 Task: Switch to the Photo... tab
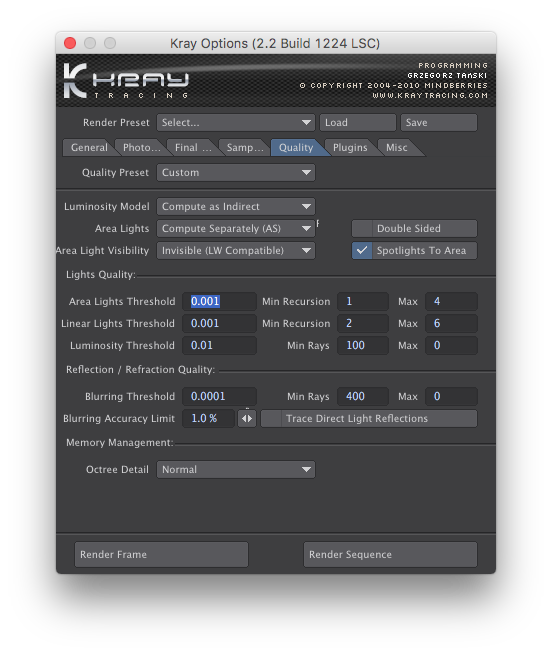pos(141,148)
